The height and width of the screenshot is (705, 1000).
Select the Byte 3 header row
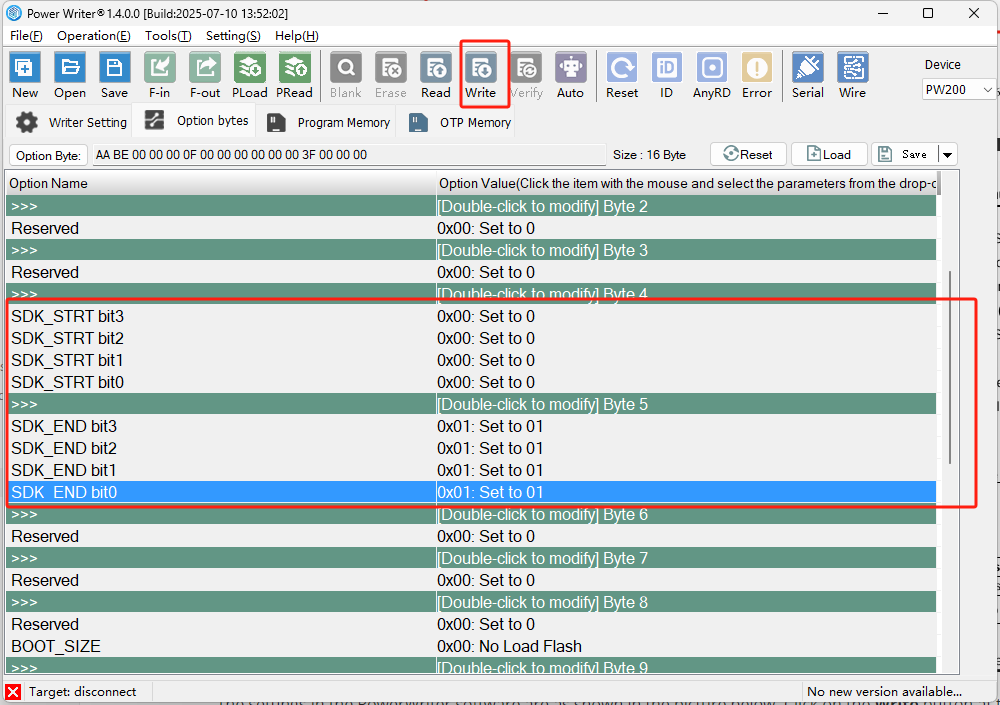coord(471,250)
